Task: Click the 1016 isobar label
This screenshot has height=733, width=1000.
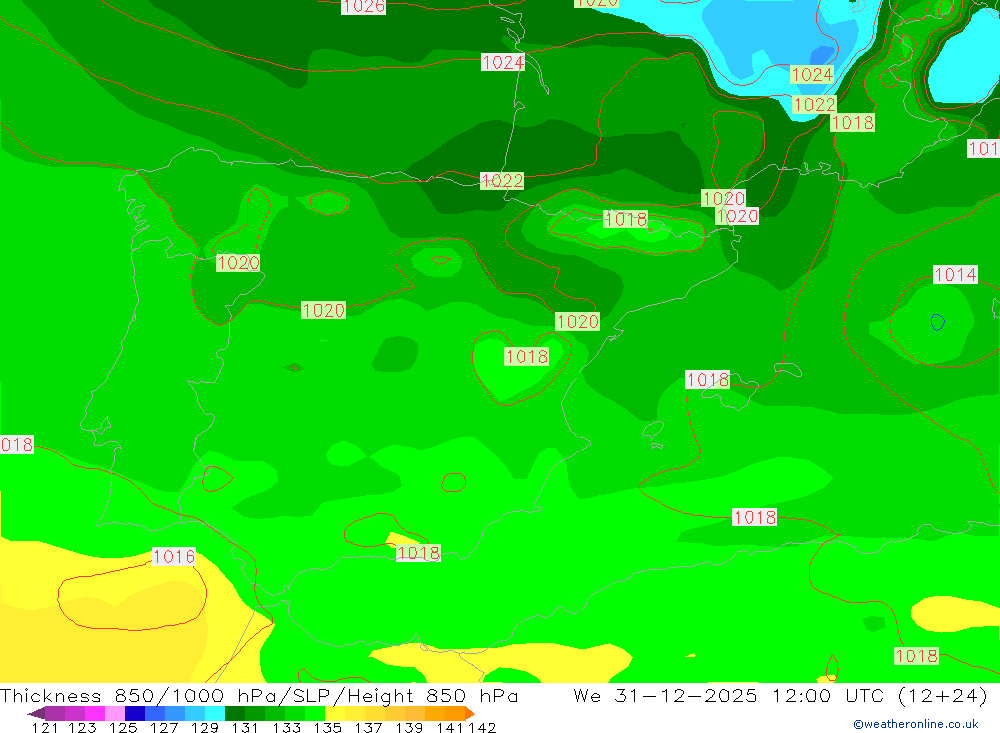Action: (x=173, y=556)
